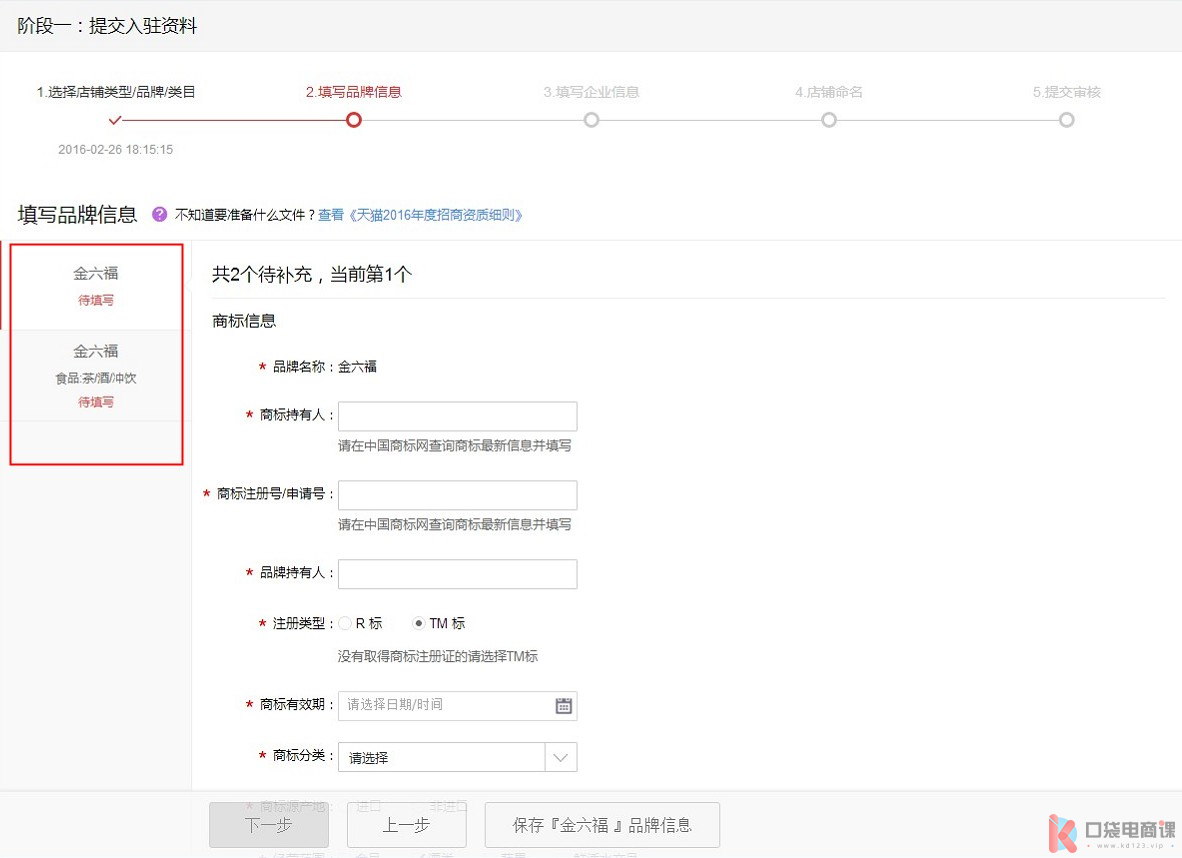This screenshot has height=858, width=1182.
Task: Select first 金六福 brand entry in sidebar
Action: pos(96,285)
